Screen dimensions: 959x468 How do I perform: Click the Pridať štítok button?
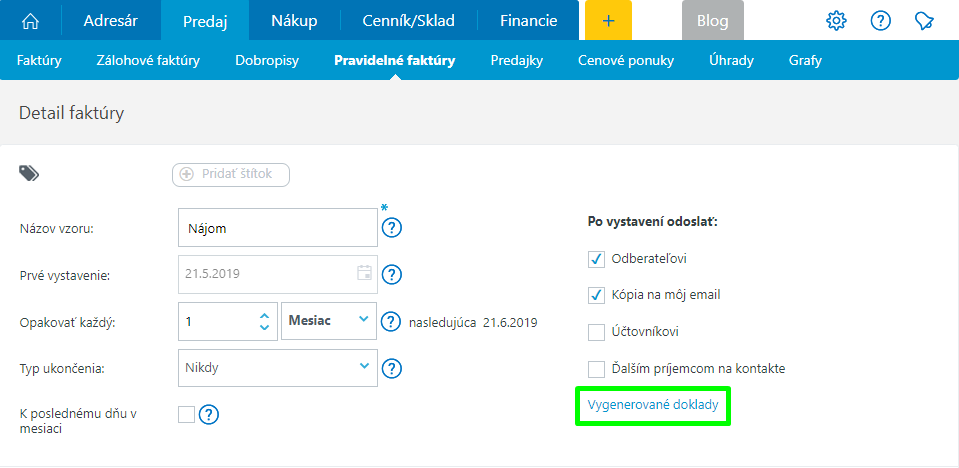coord(231,174)
